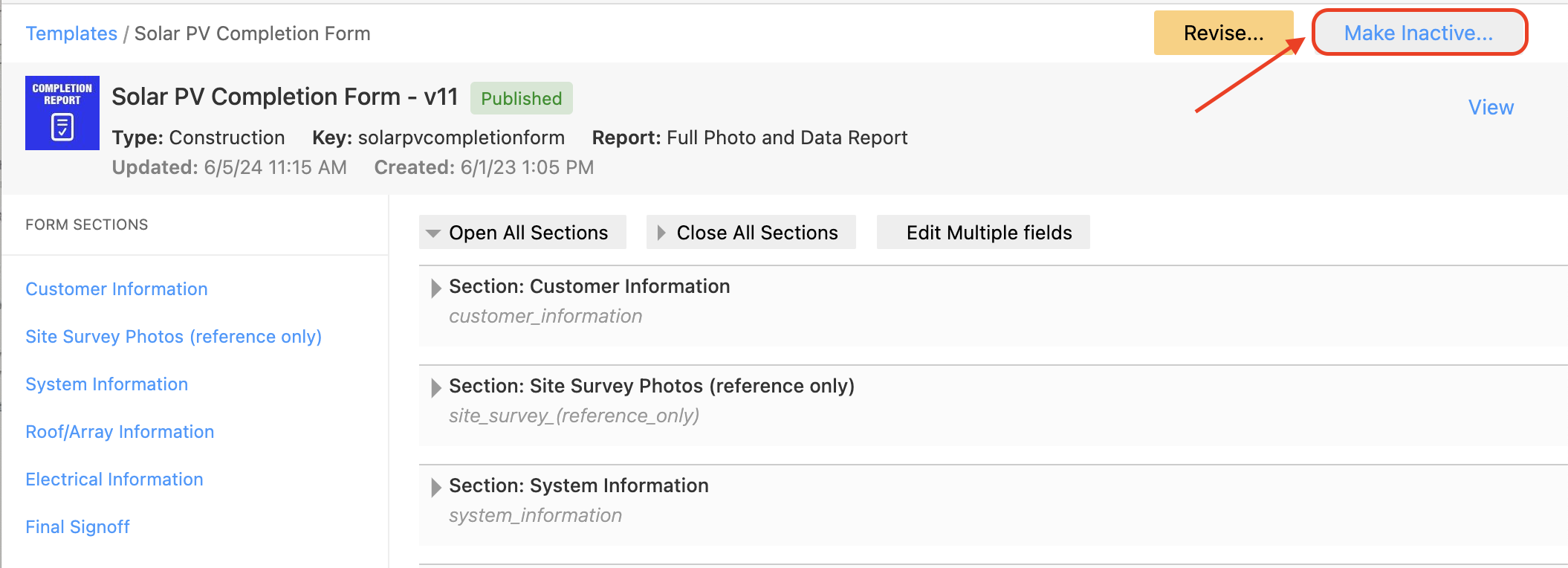Click Section: System Information heading
Screen dimensions: 1568x568
tap(579, 485)
